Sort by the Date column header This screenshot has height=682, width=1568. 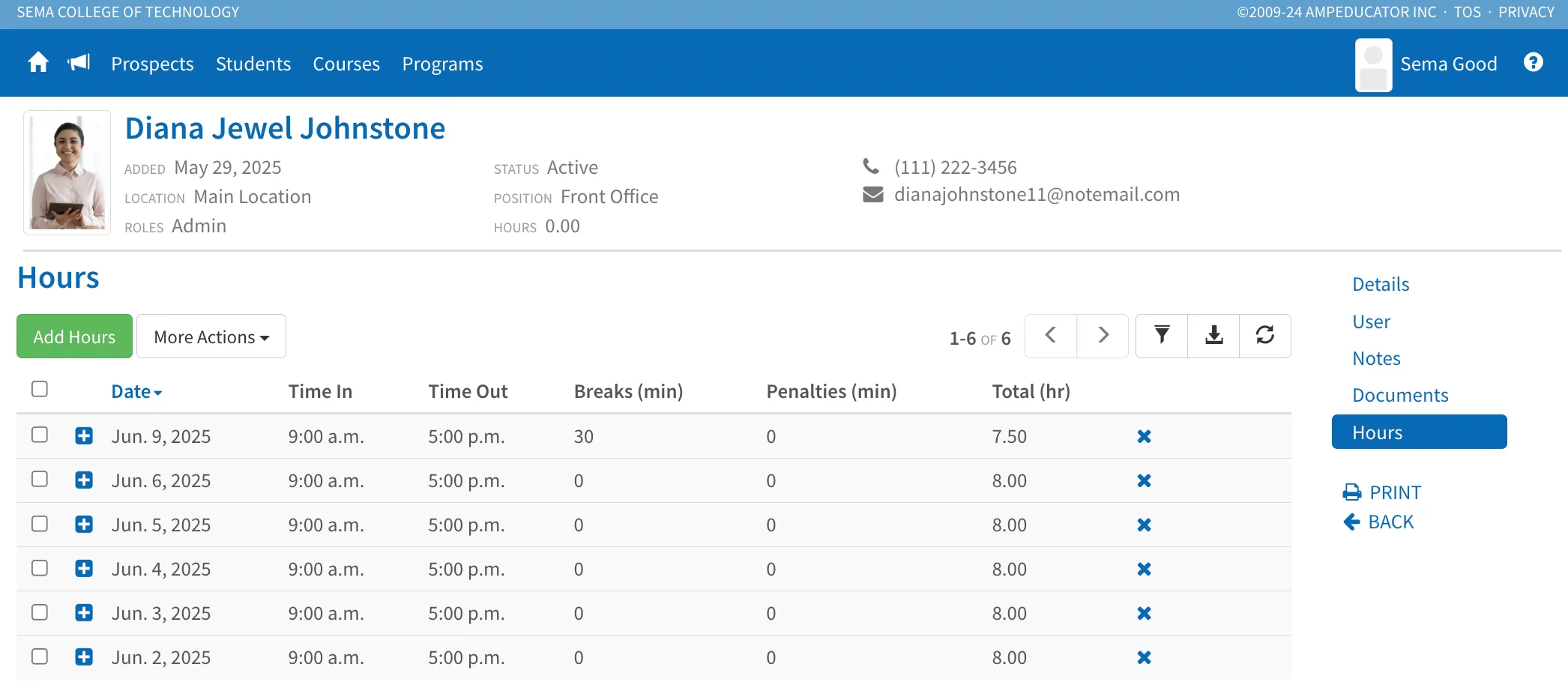point(136,391)
